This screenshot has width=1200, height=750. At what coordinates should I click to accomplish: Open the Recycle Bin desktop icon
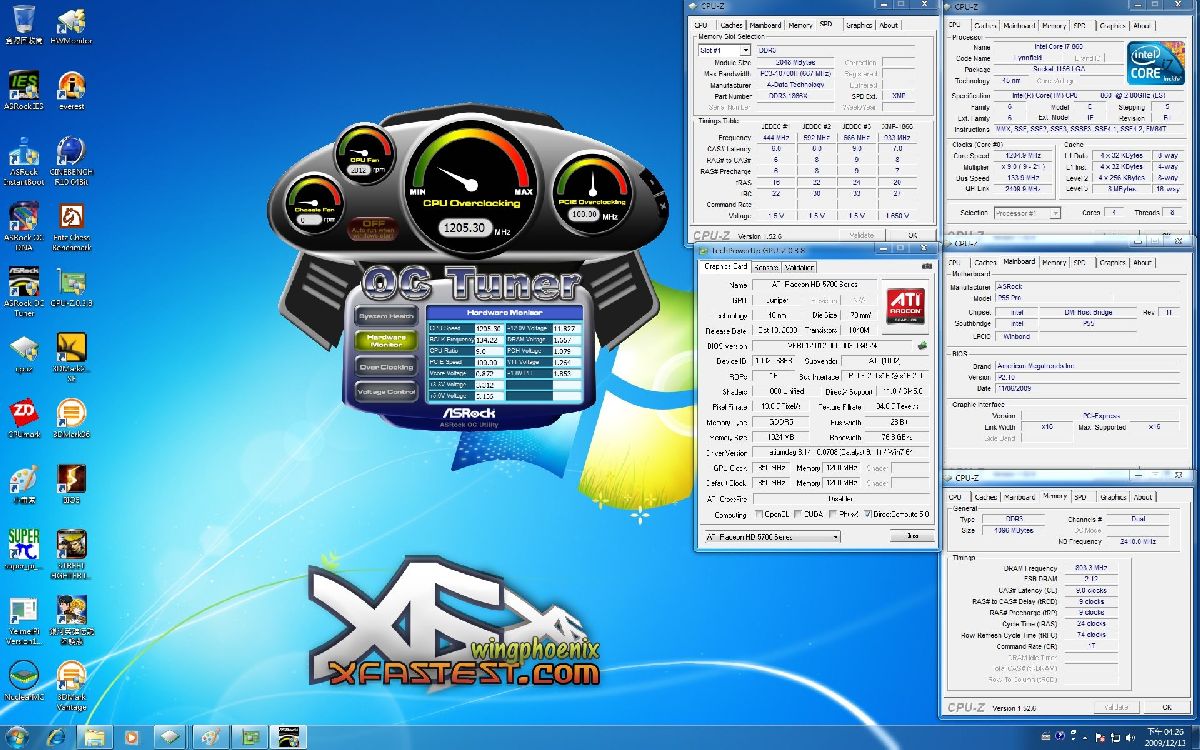pos(23,25)
